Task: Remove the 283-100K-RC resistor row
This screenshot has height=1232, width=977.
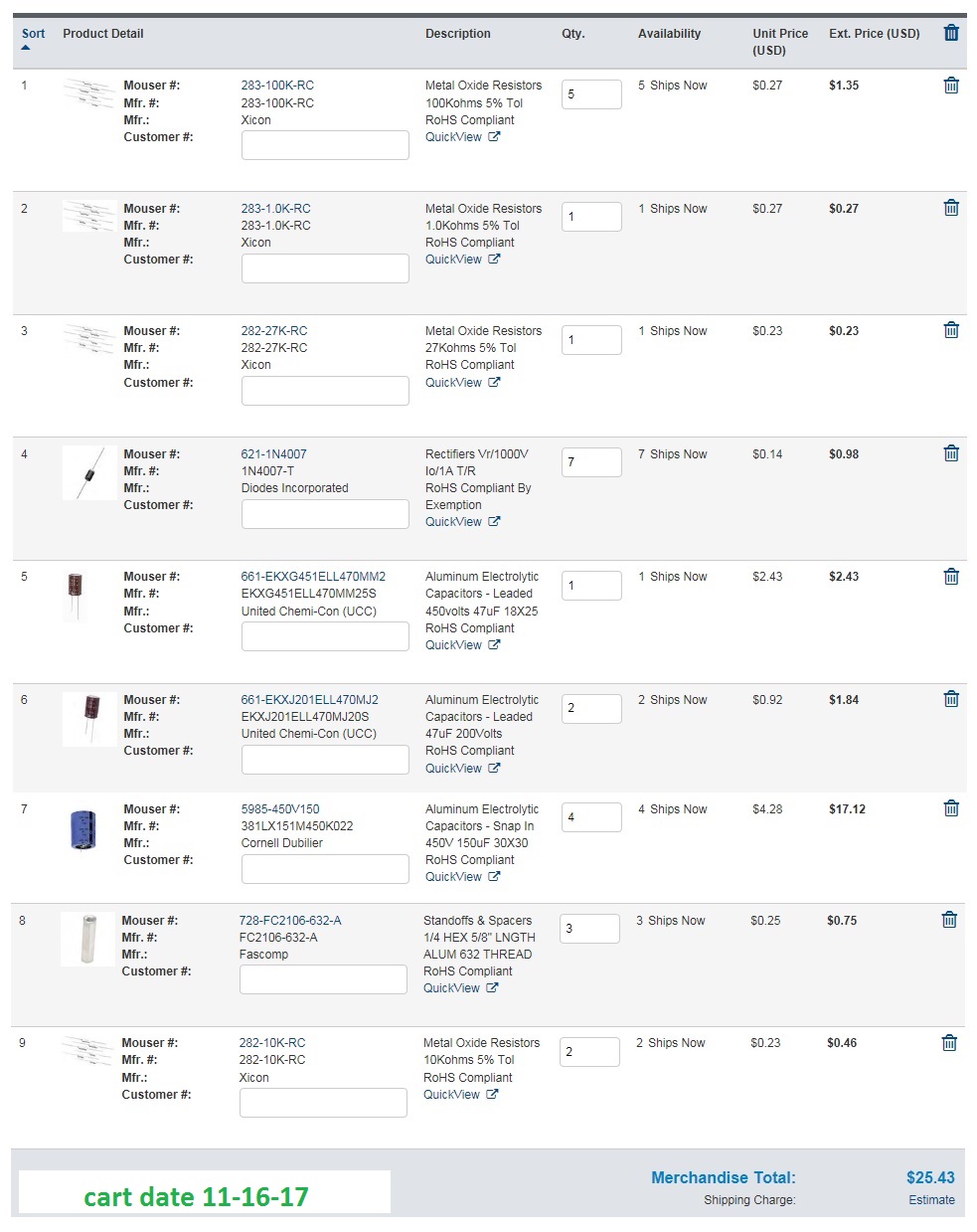Action: click(951, 86)
